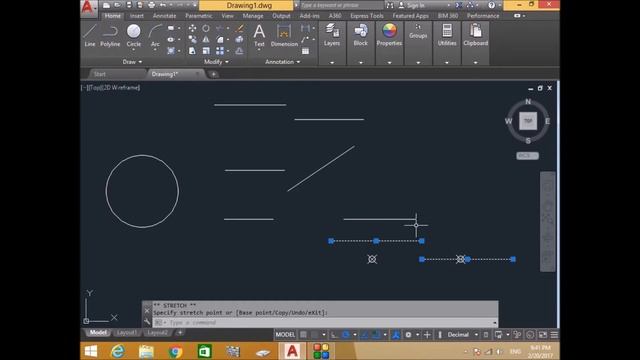This screenshot has height=360, width=640.
Task: Choose the Erase tool in Modify panel
Action: point(240,28)
